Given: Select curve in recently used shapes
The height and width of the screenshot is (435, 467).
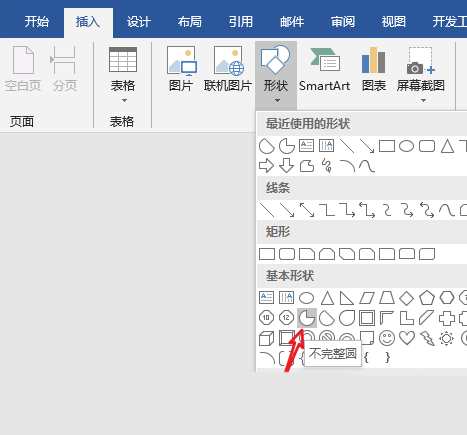Looking at the screenshot, I should [367, 166].
